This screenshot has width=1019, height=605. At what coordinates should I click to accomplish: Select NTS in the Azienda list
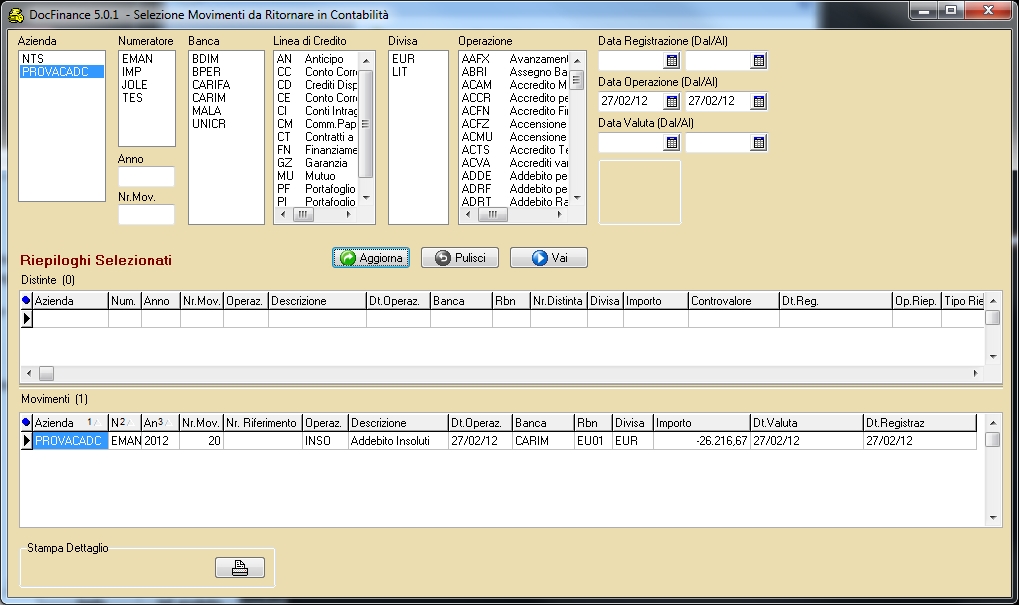[33, 59]
